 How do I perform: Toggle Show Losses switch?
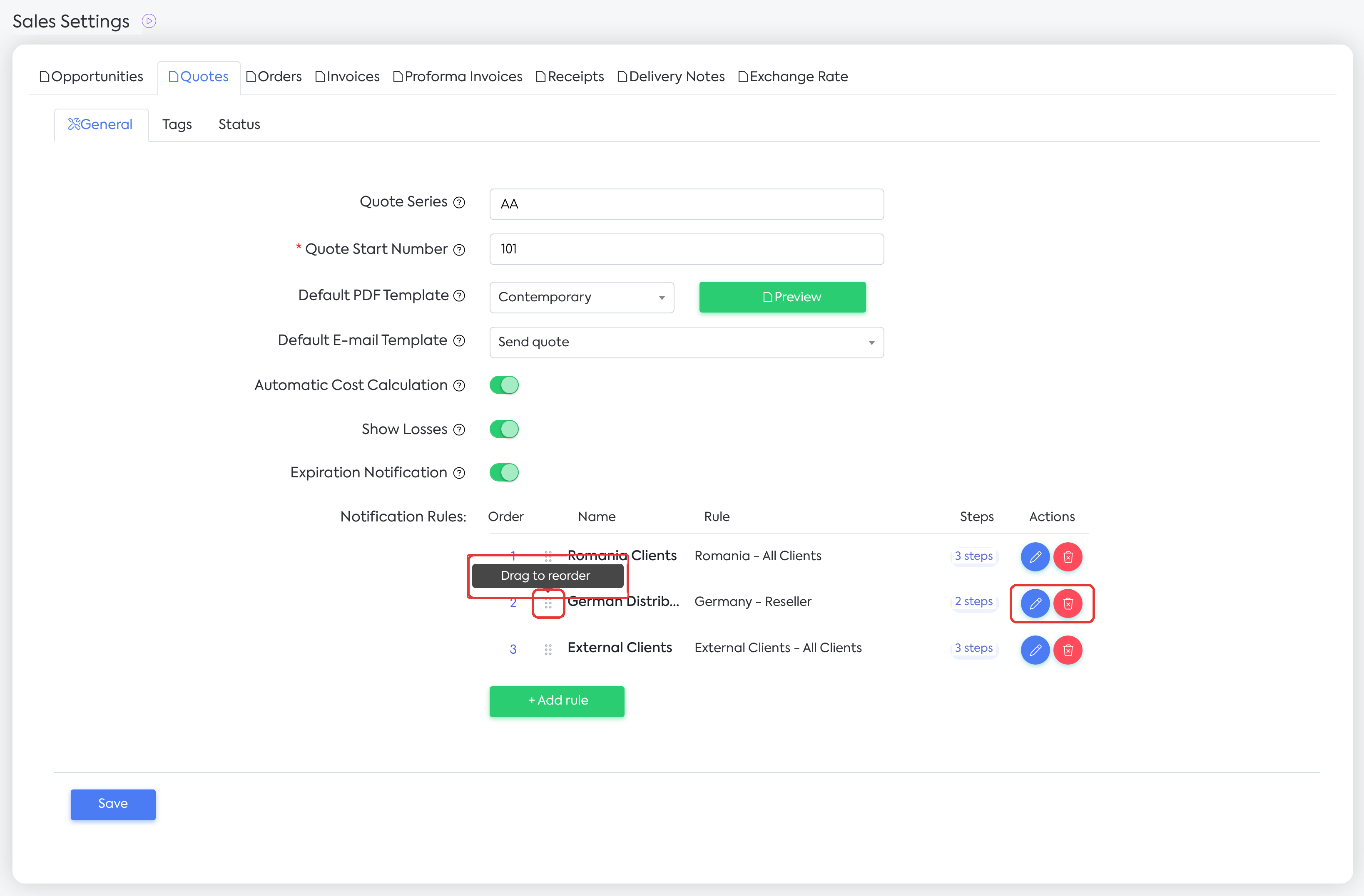504,429
